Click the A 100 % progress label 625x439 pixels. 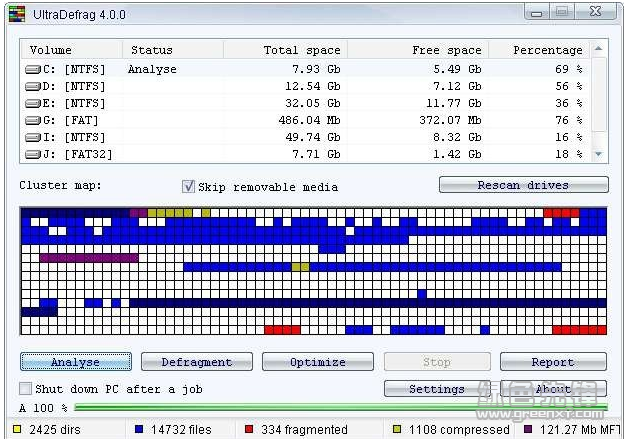click(43, 408)
